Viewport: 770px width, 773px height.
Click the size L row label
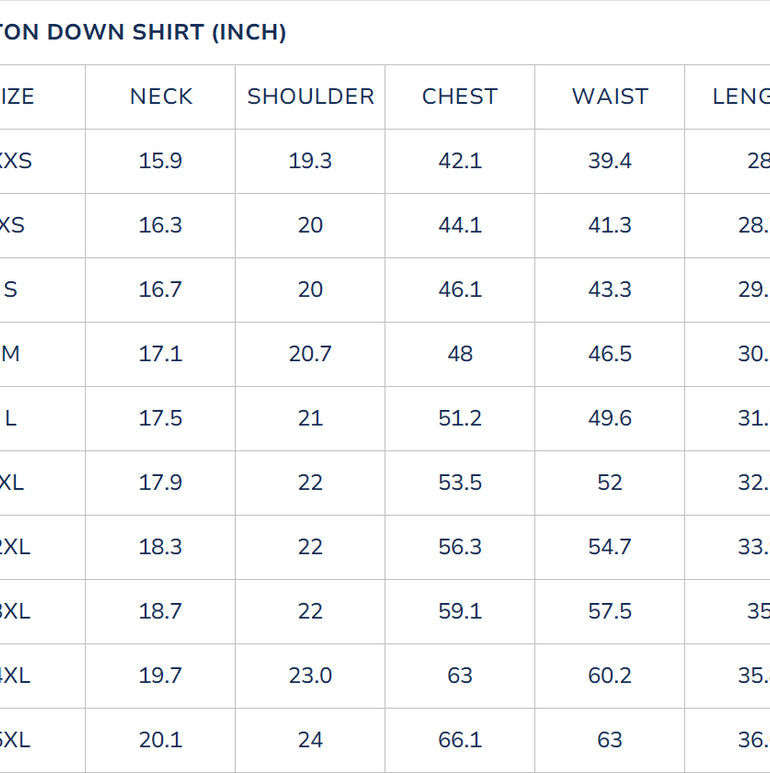pyautogui.click(x=11, y=418)
